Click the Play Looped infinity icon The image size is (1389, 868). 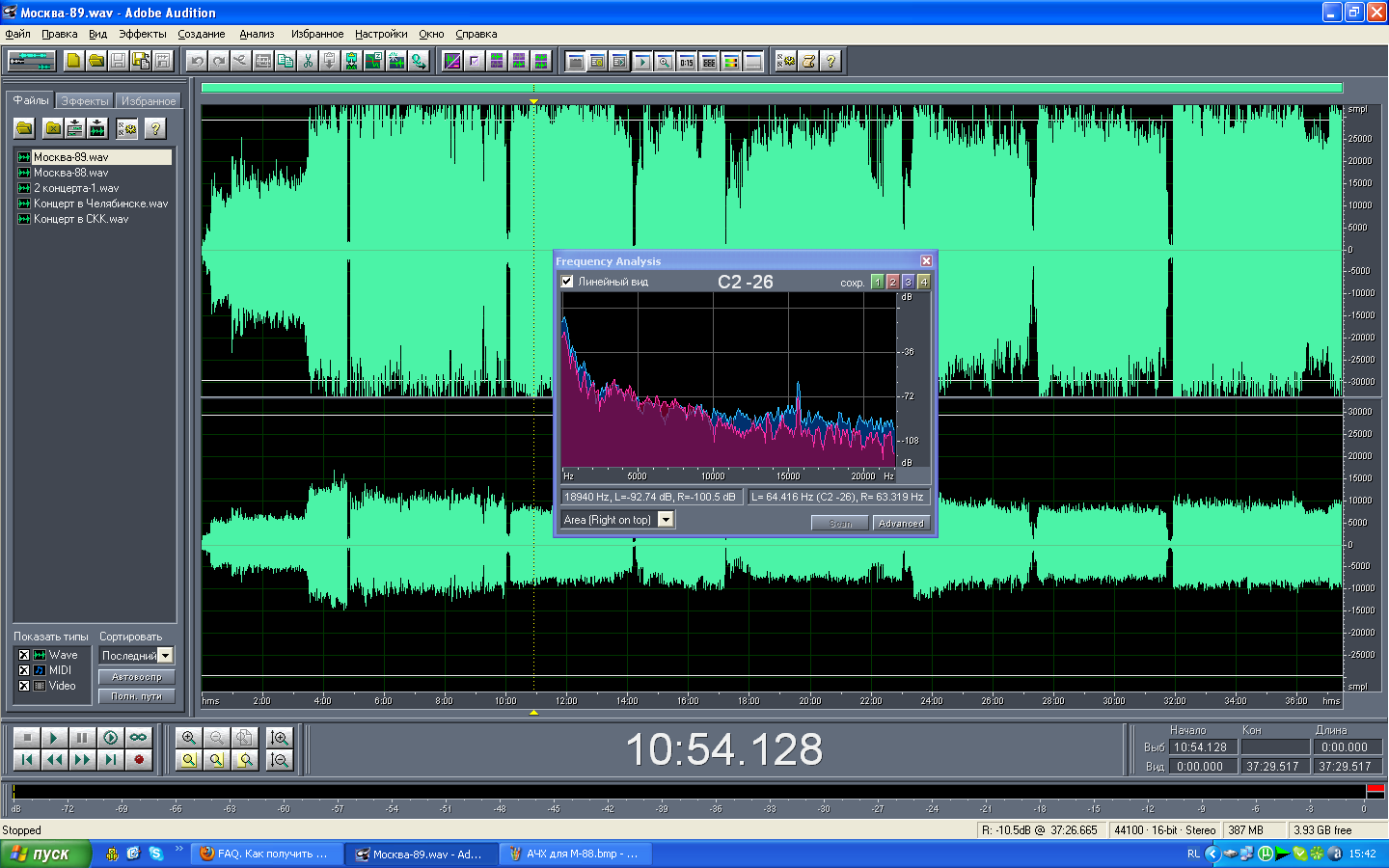coord(139,738)
